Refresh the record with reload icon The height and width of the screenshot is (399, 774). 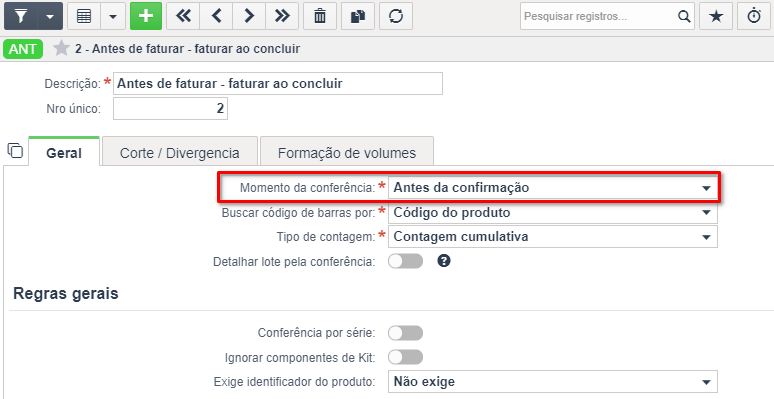pos(396,16)
